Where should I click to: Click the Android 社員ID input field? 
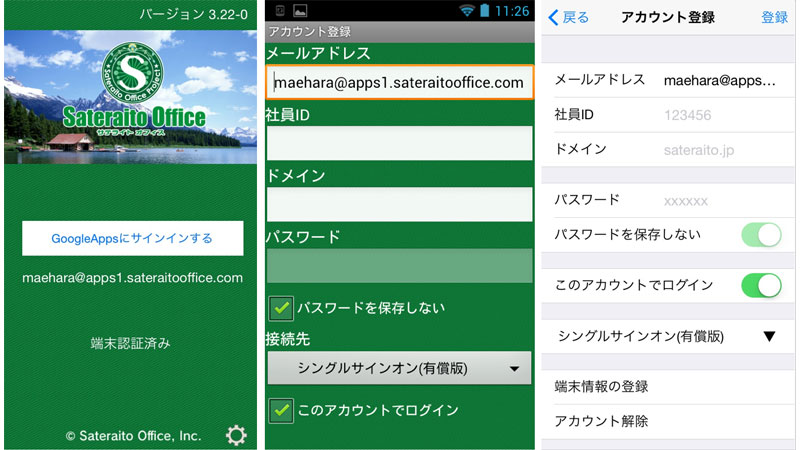click(399, 143)
